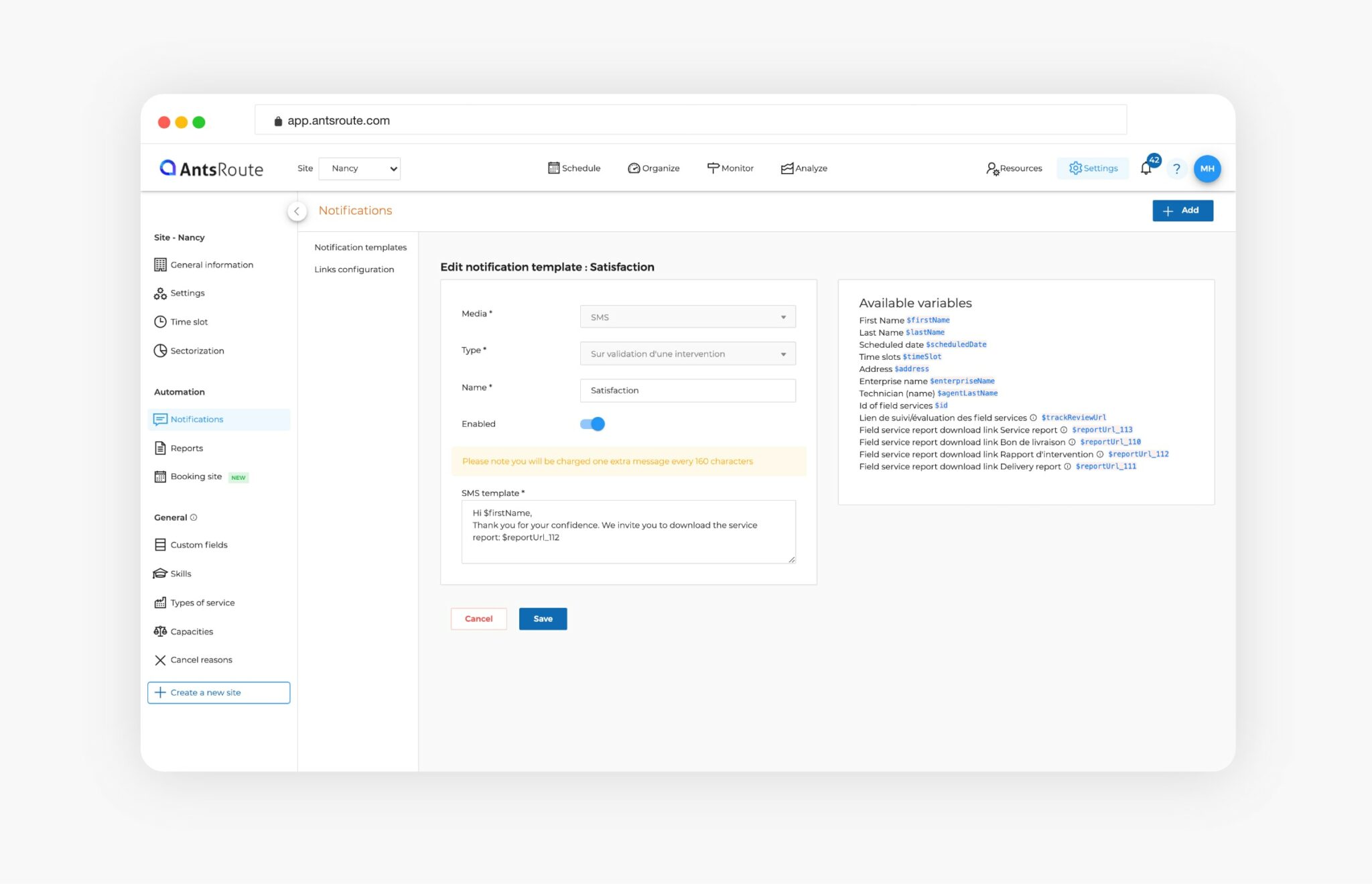Screen dimensions: 1372x884
Task: Change the site using the Nancy dropdown
Action: click(x=360, y=168)
